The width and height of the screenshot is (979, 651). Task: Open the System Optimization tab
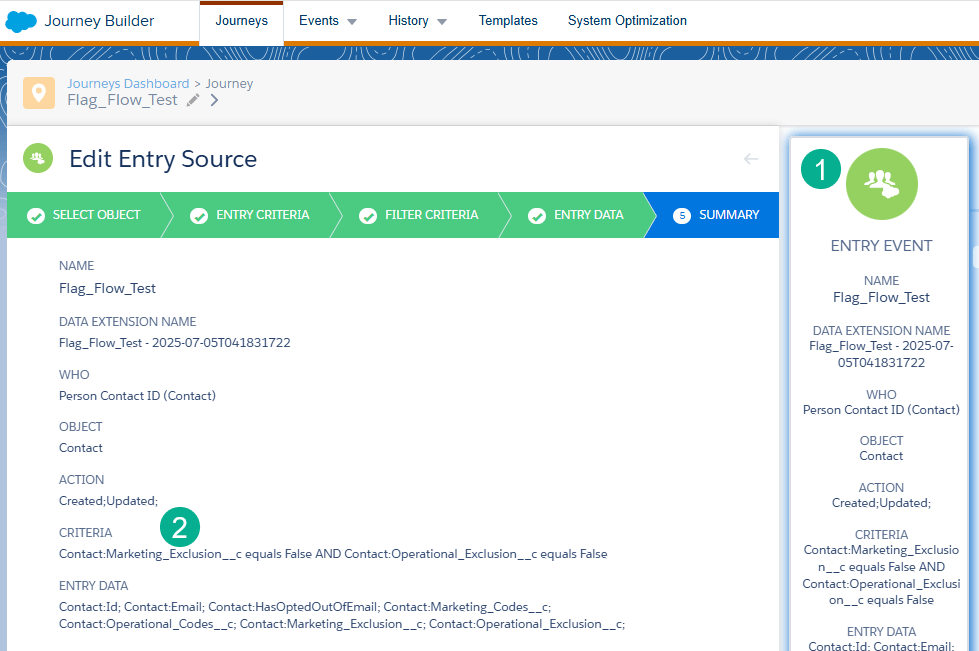tap(627, 21)
